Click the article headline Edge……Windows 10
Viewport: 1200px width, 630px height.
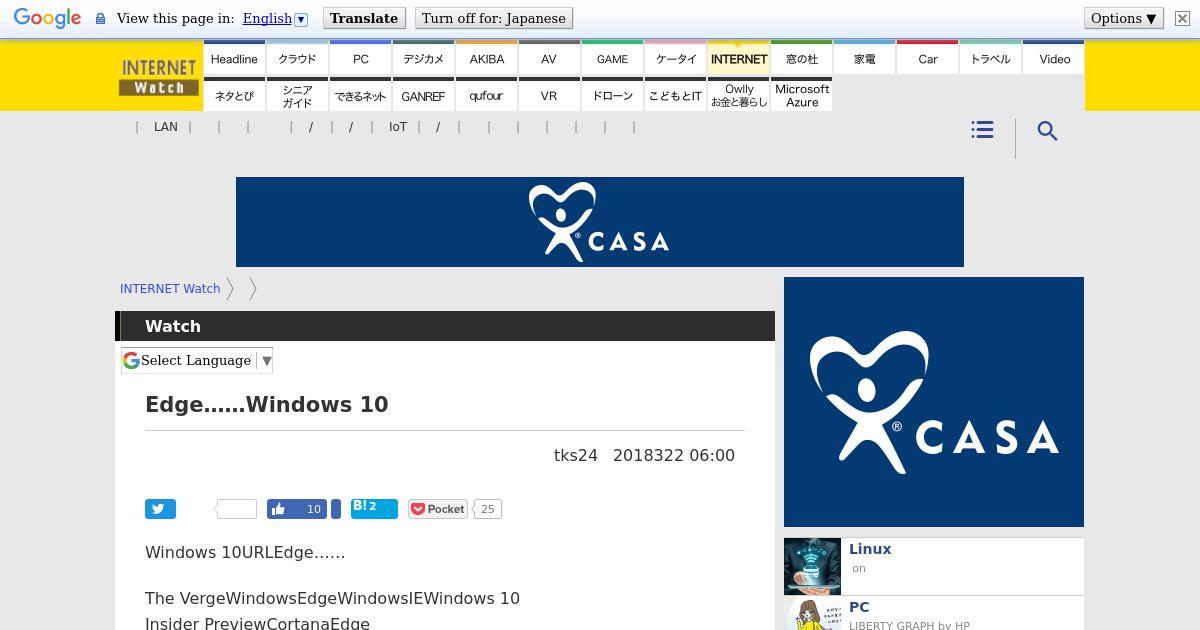(267, 404)
